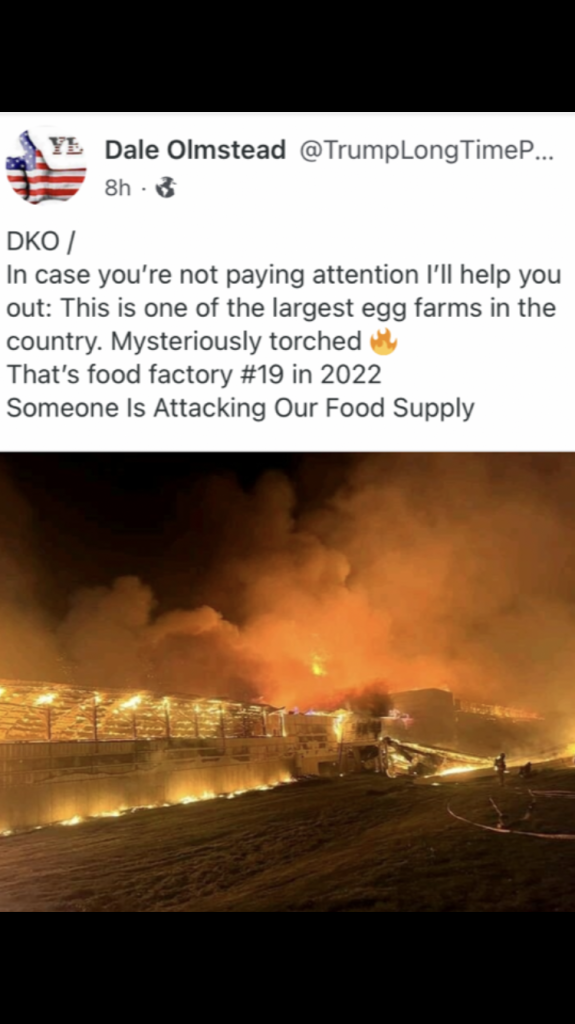Click the text "largest egg farms in the"
The image size is (575, 1024).
pyautogui.click(x=421, y=308)
